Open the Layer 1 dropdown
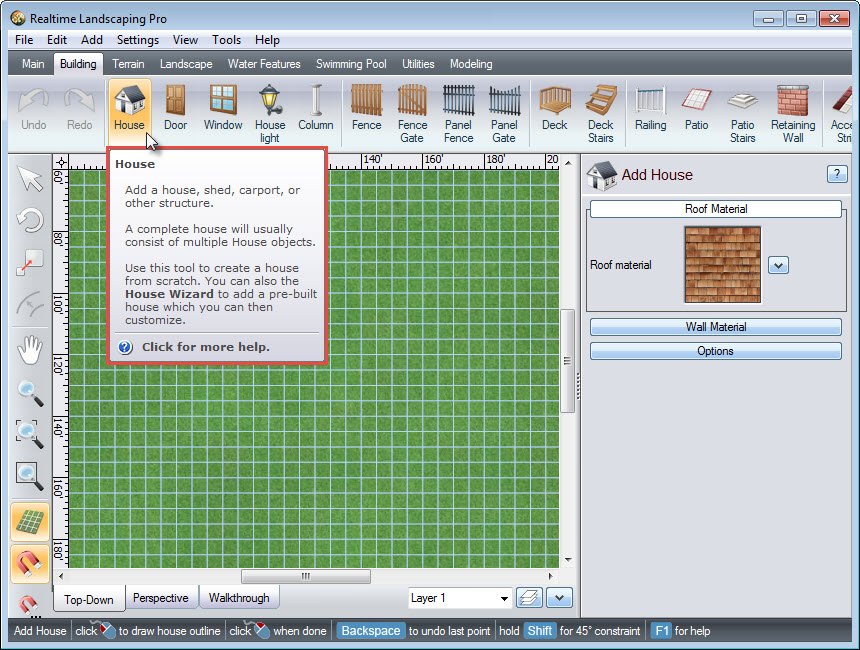Viewport: 860px width, 650px height. pyautogui.click(x=460, y=598)
